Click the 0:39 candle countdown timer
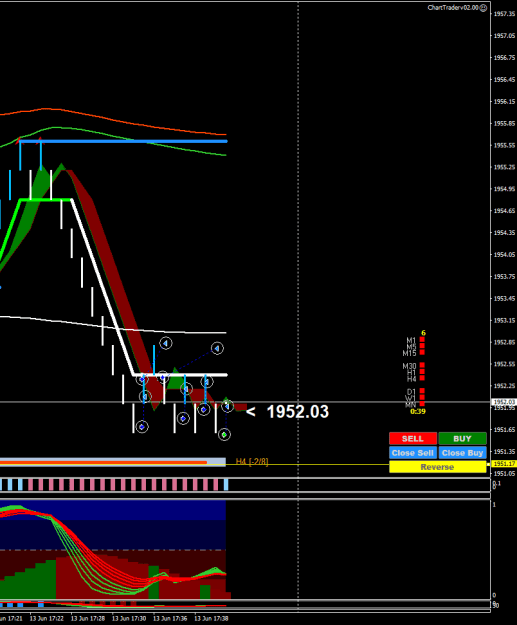The width and height of the screenshot is (517, 625). [x=418, y=411]
